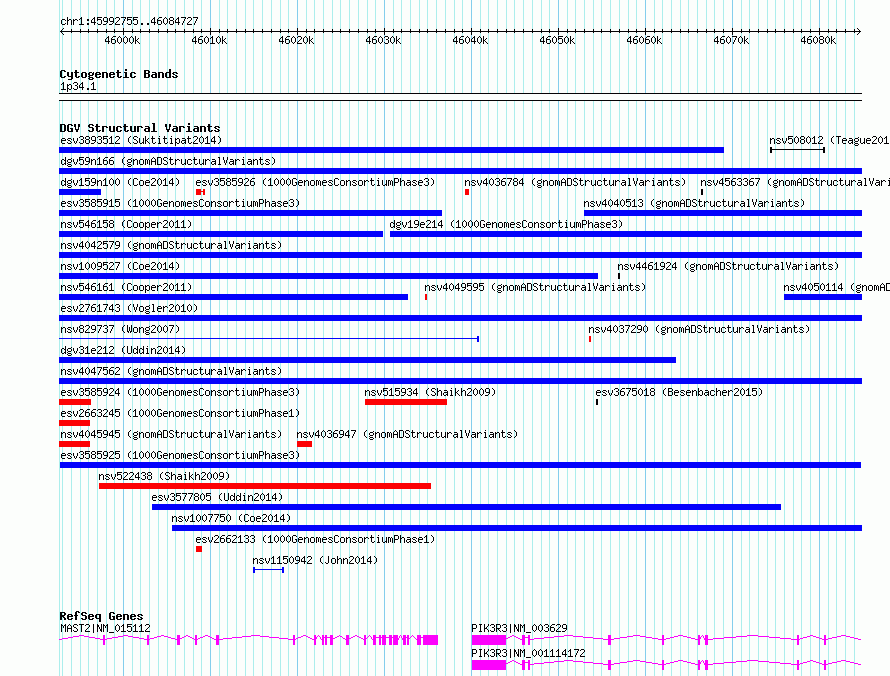The width and height of the screenshot is (890, 676).
Task: Open nsv4042579 (gnomADStructuralVariants) label
Action: pyautogui.click(x=171, y=245)
